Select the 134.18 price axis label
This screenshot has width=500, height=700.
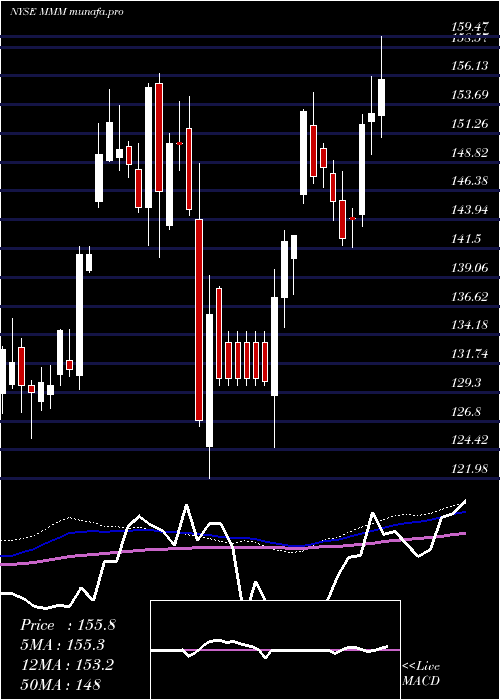coord(470,325)
